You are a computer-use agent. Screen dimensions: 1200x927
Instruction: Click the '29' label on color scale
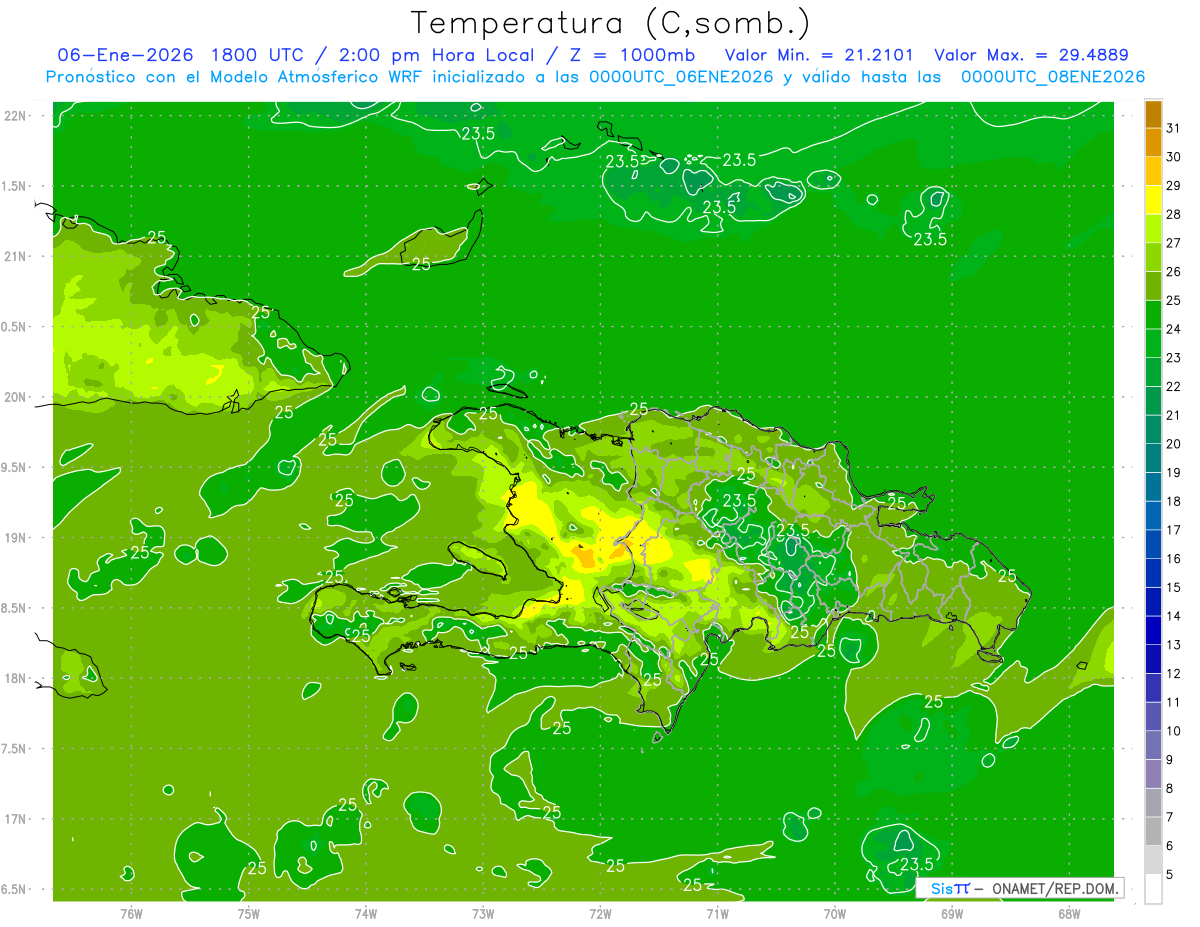1174,185
